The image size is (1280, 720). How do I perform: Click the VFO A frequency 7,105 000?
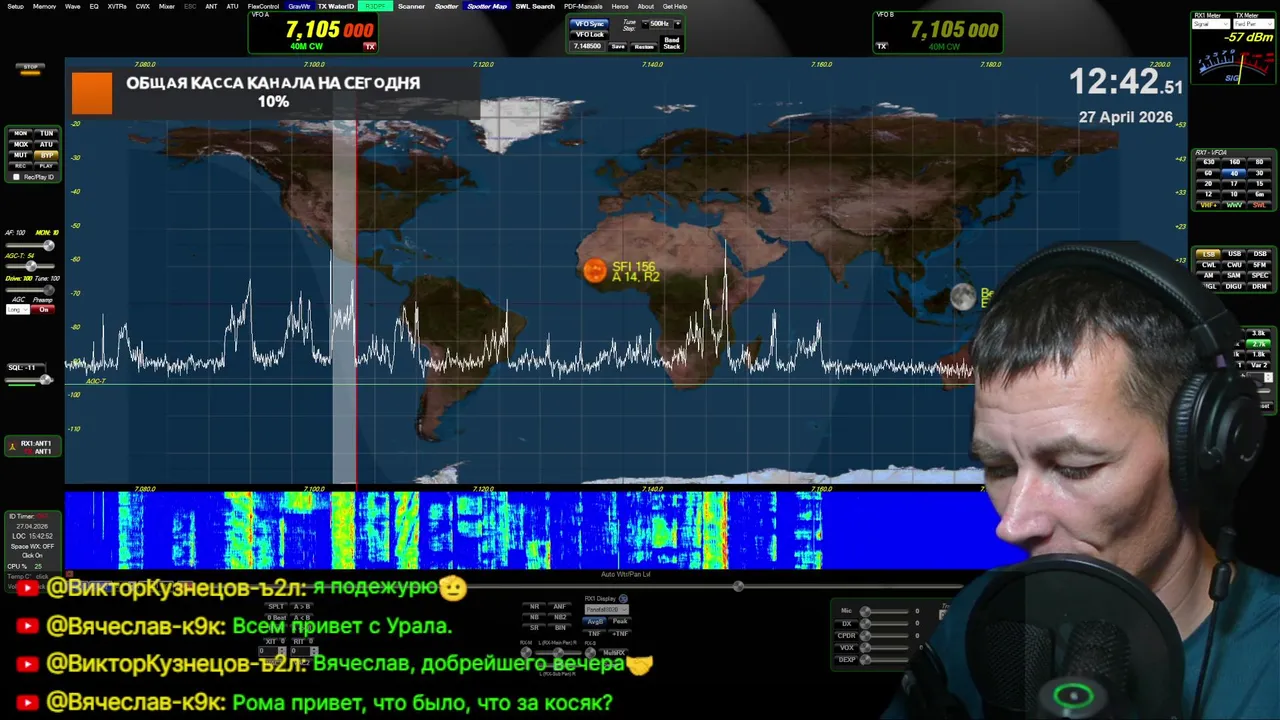click(330, 30)
